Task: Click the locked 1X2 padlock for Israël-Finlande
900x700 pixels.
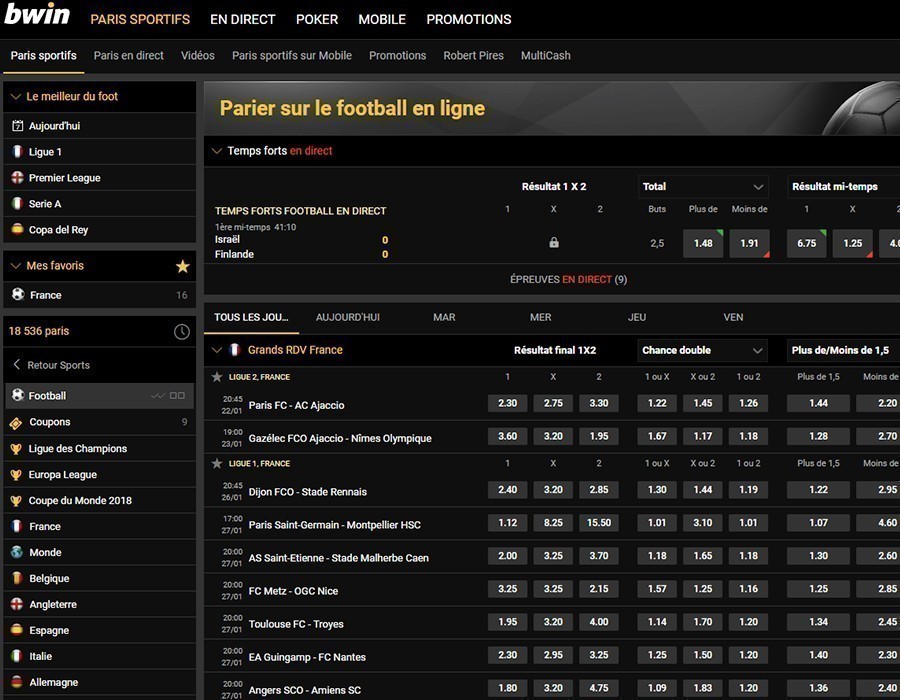Action: (553, 243)
